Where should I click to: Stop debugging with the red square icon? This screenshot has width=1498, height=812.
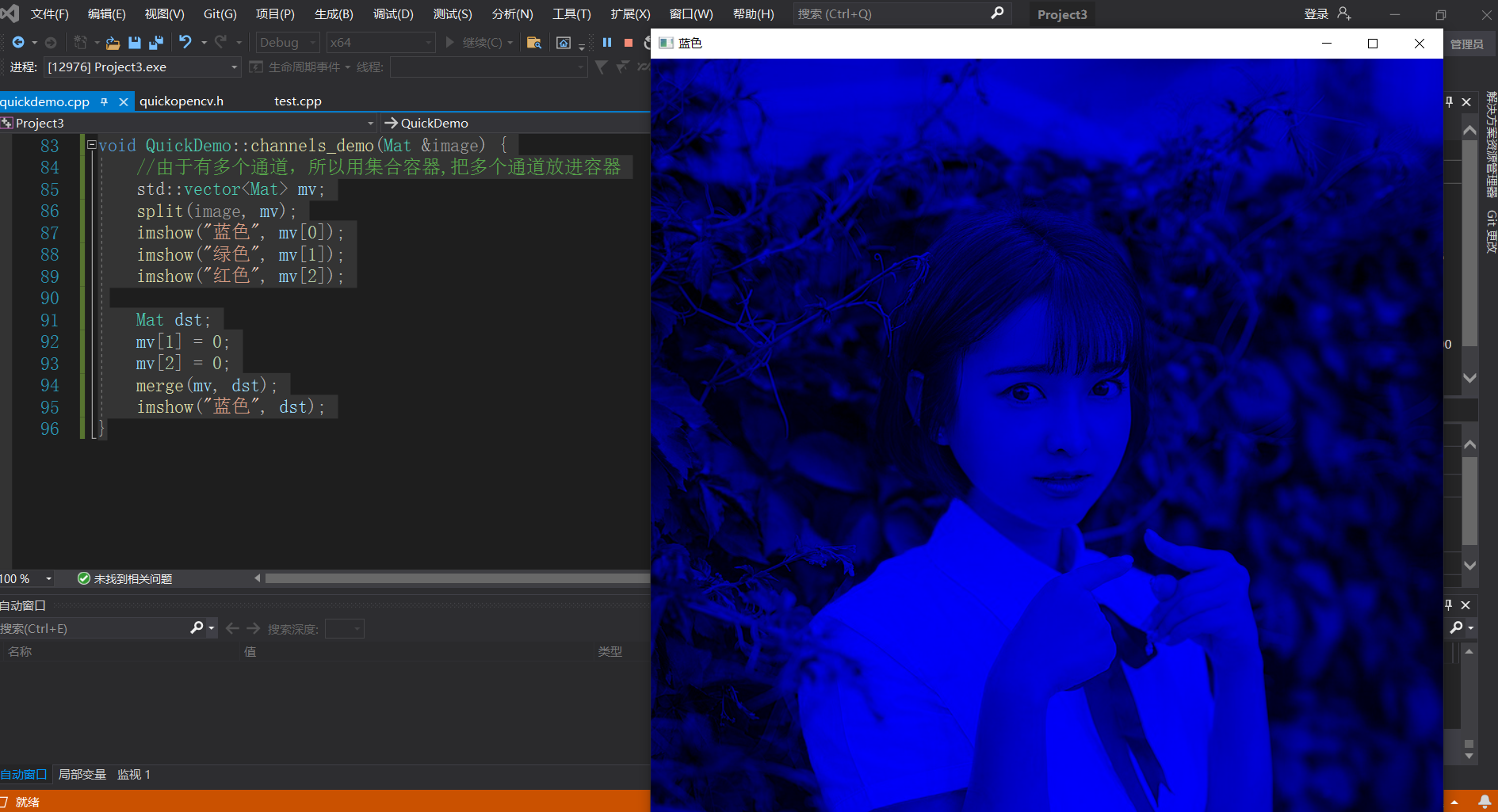point(629,43)
